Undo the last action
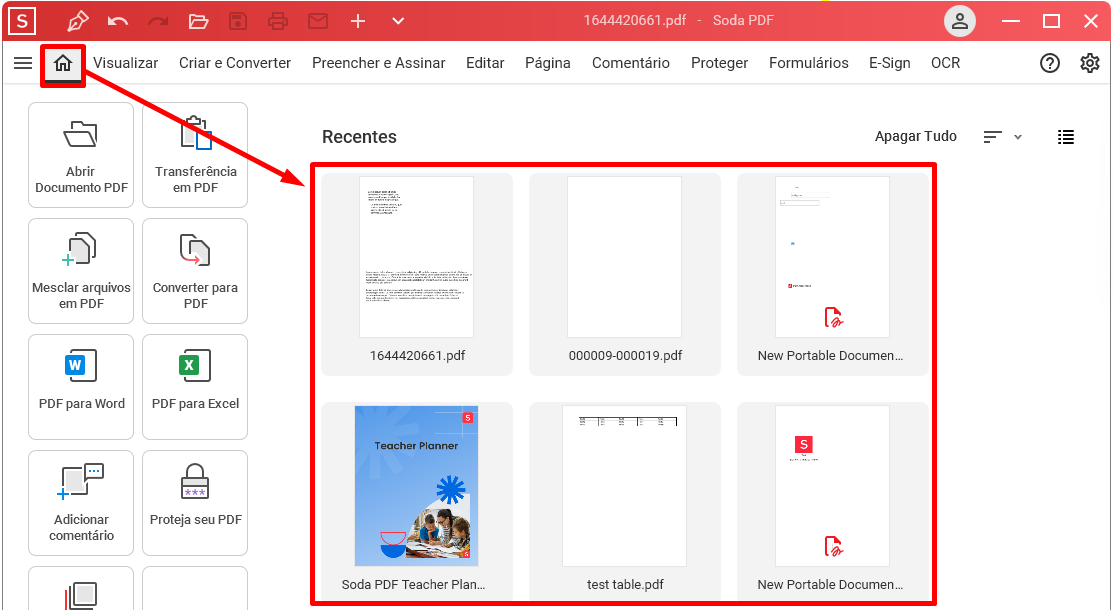The image size is (1113, 610). click(x=118, y=21)
